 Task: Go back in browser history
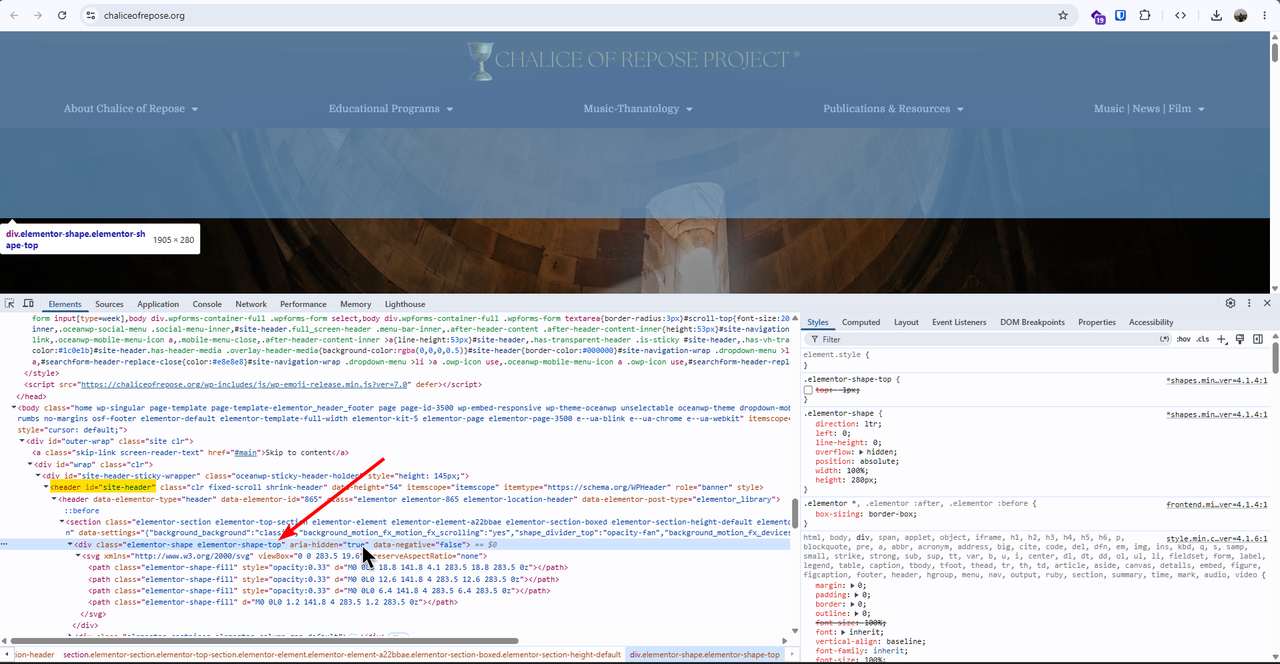pyautogui.click(x=14, y=16)
